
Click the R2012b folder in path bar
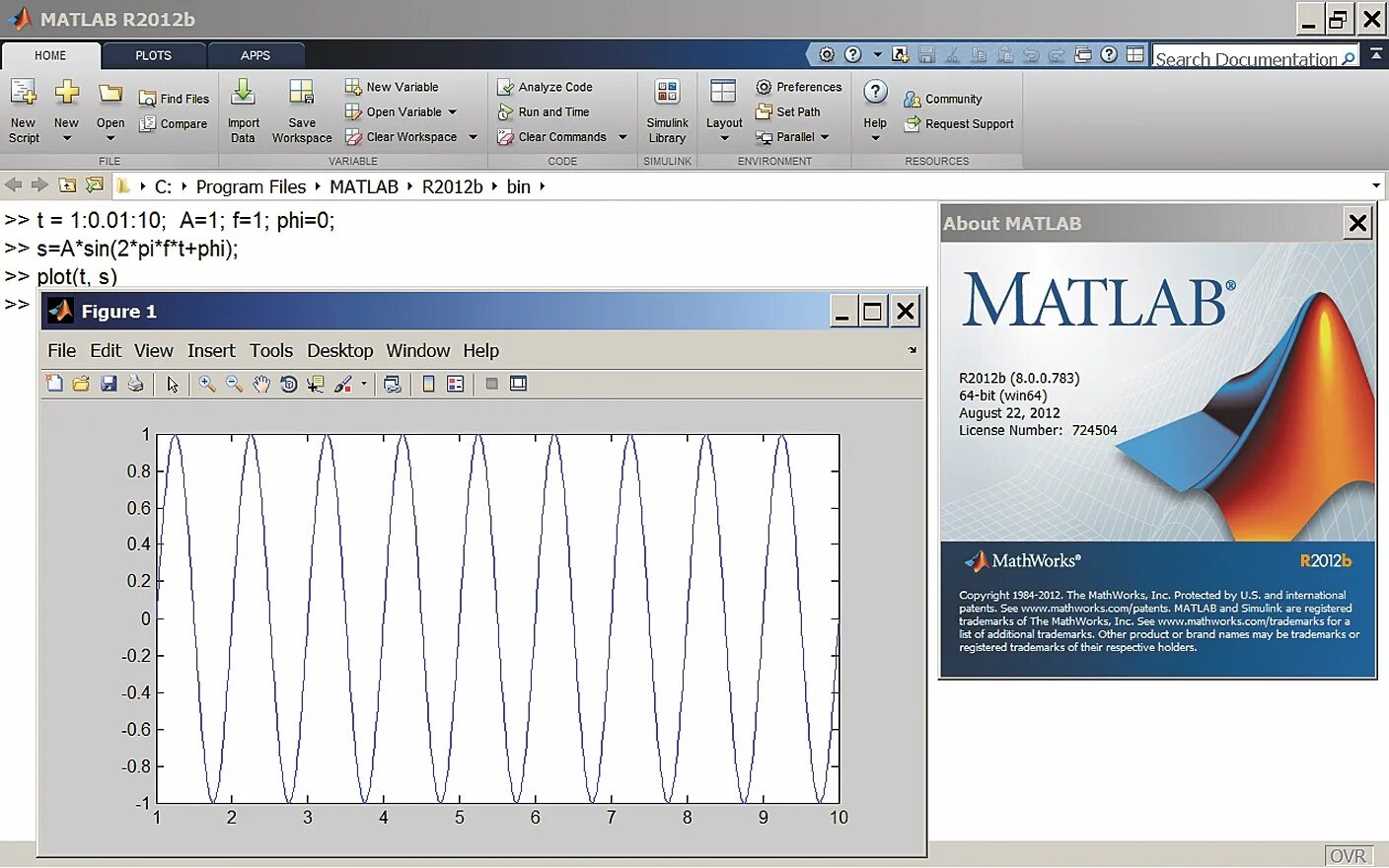[453, 186]
